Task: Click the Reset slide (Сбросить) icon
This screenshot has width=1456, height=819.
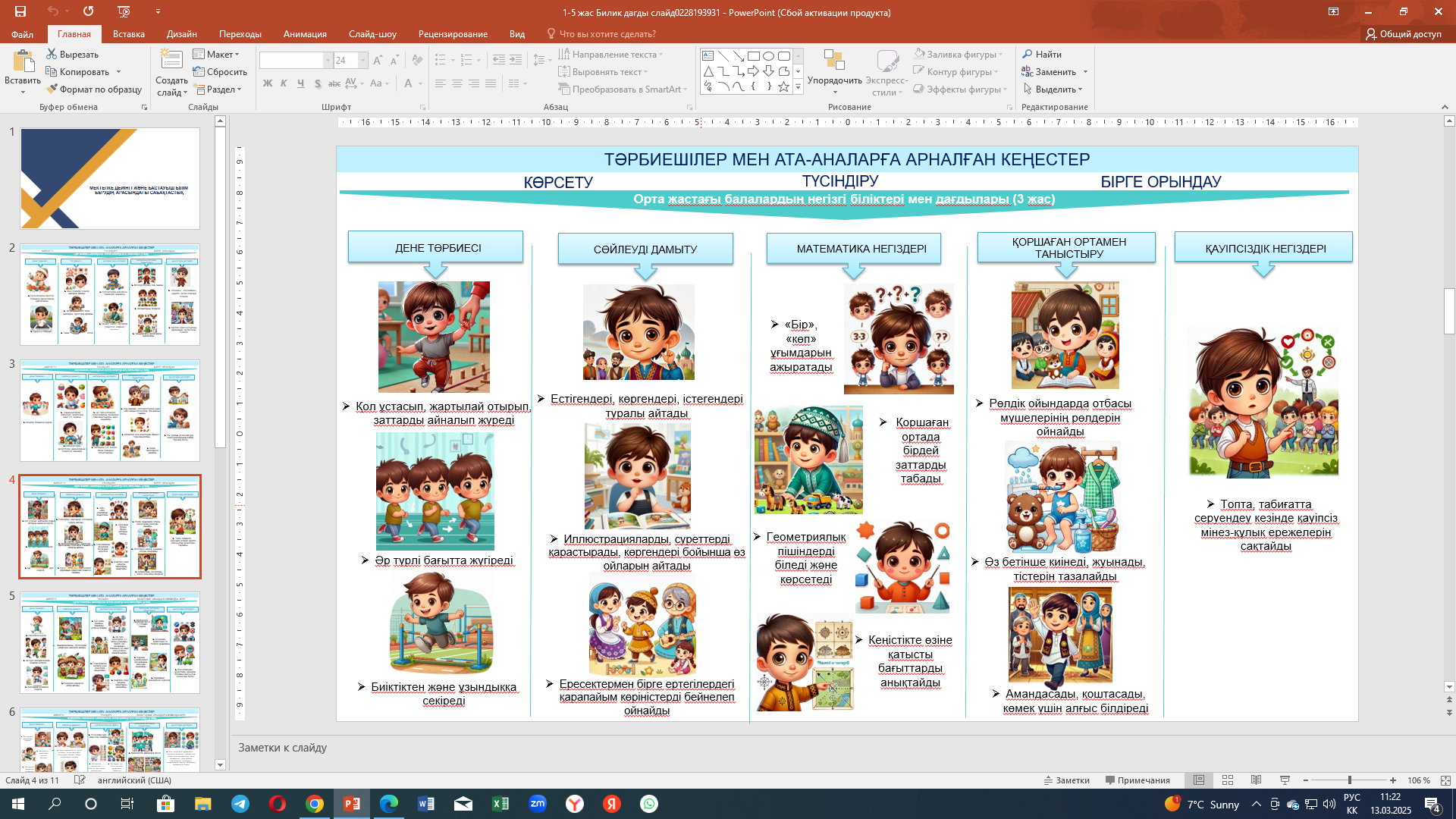Action: point(199,72)
